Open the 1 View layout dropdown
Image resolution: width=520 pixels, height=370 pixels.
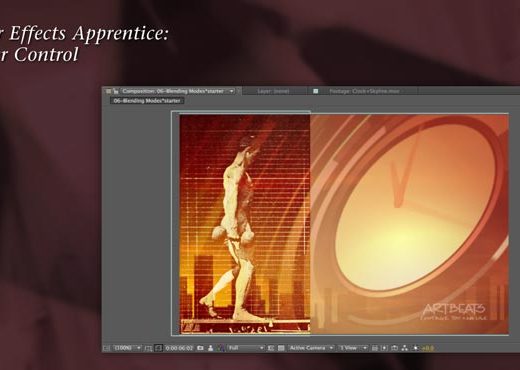(353, 348)
